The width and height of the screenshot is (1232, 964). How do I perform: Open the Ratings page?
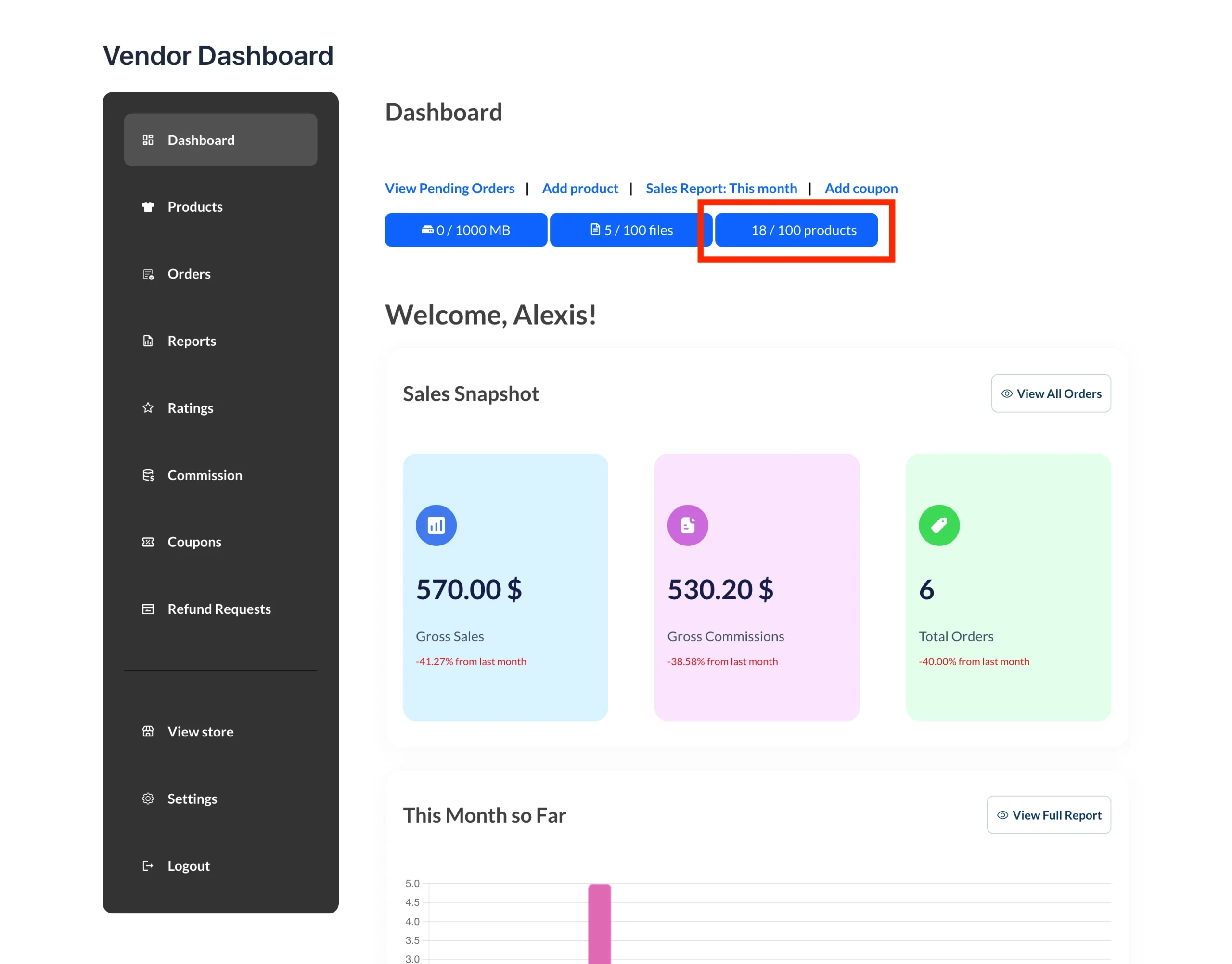(220, 407)
